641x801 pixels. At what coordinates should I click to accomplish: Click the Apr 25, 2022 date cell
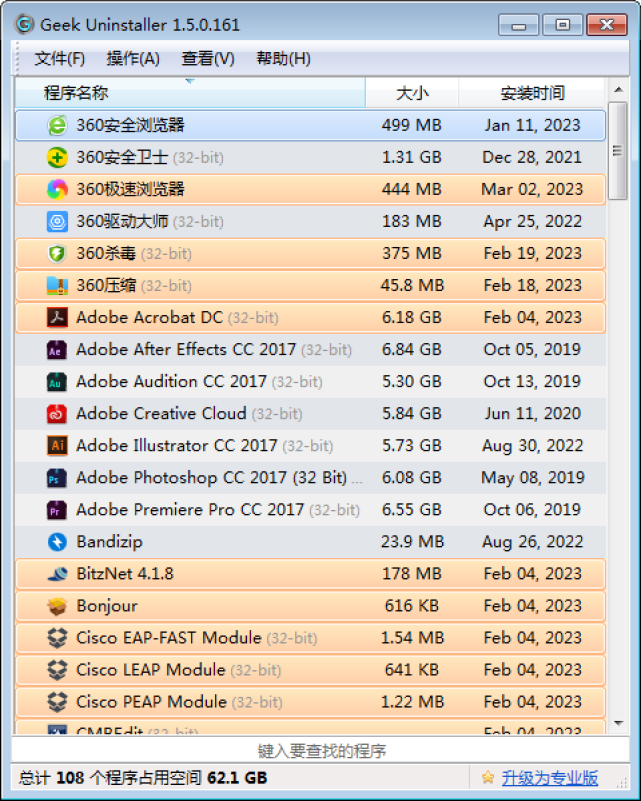click(x=533, y=222)
